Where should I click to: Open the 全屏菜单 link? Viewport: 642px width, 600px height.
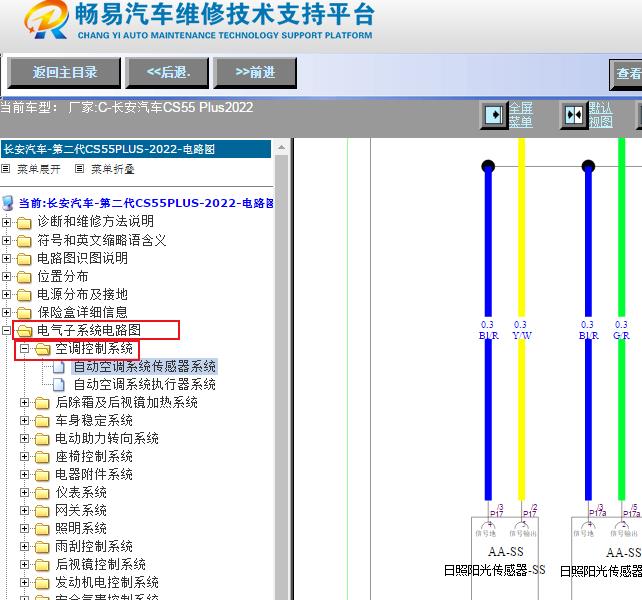tap(521, 115)
